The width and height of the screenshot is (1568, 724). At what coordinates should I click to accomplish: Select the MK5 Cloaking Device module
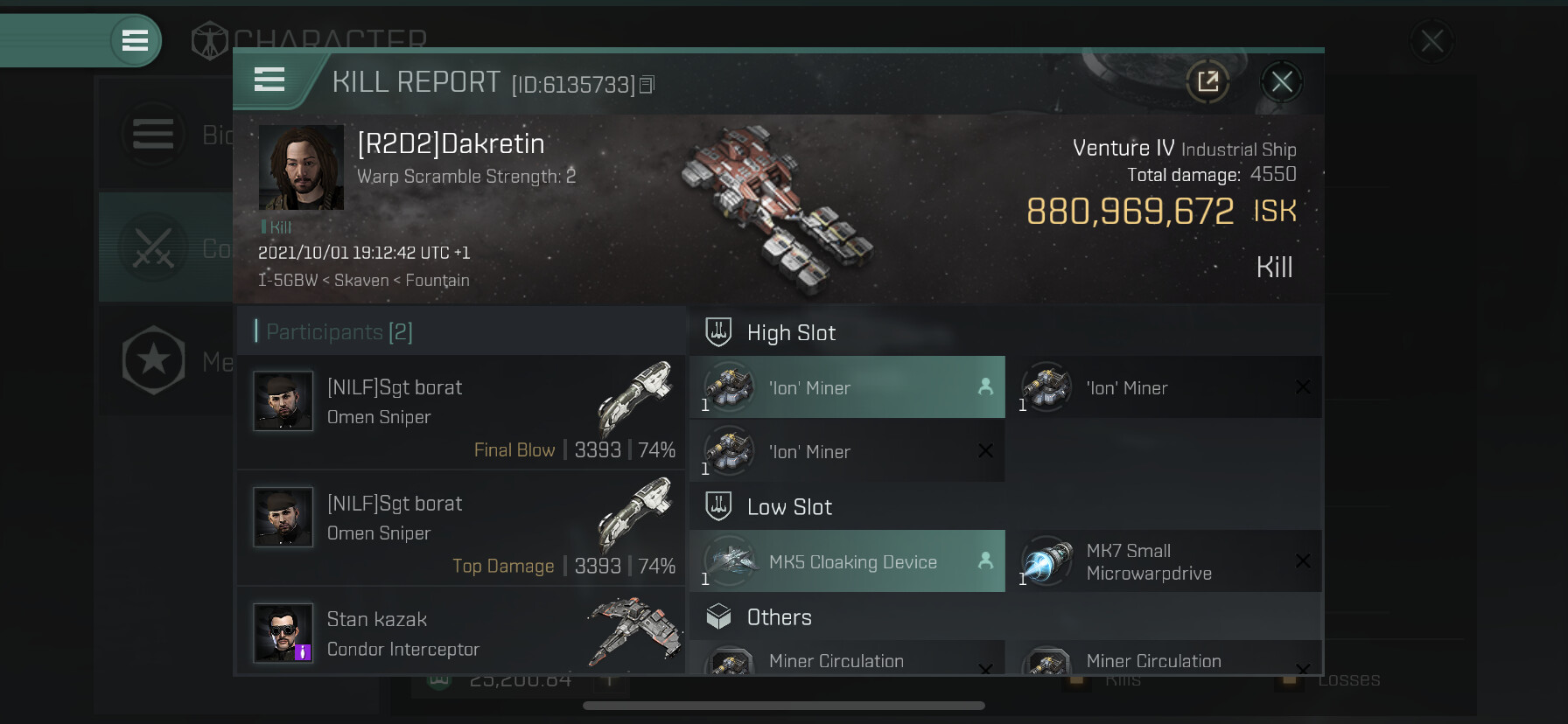[847, 560]
